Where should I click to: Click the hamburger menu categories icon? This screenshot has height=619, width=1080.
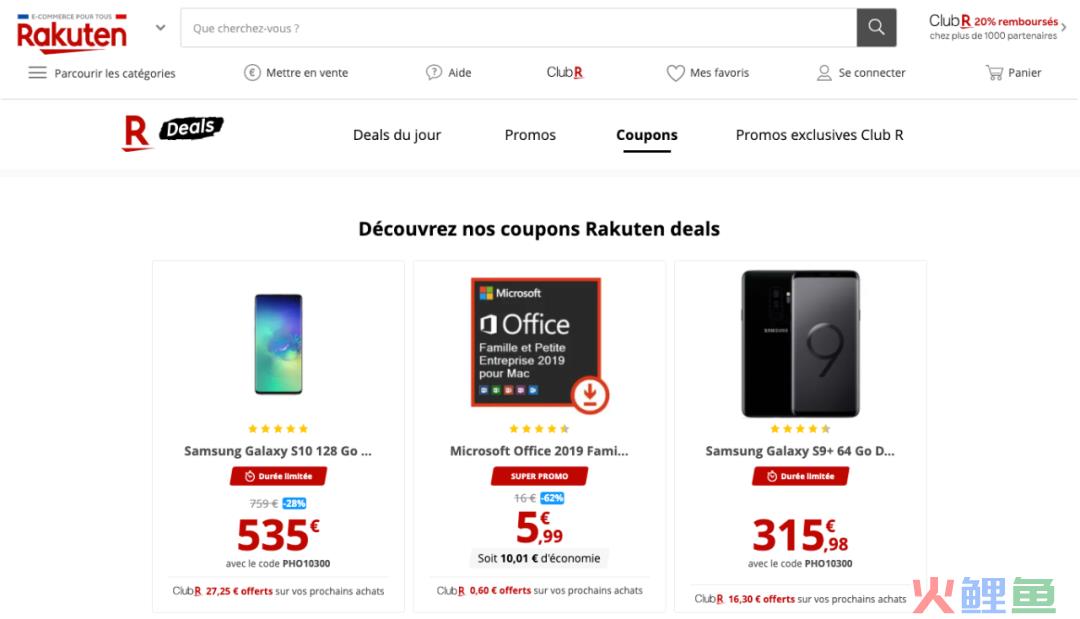pyautogui.click(x=37, y=72)
